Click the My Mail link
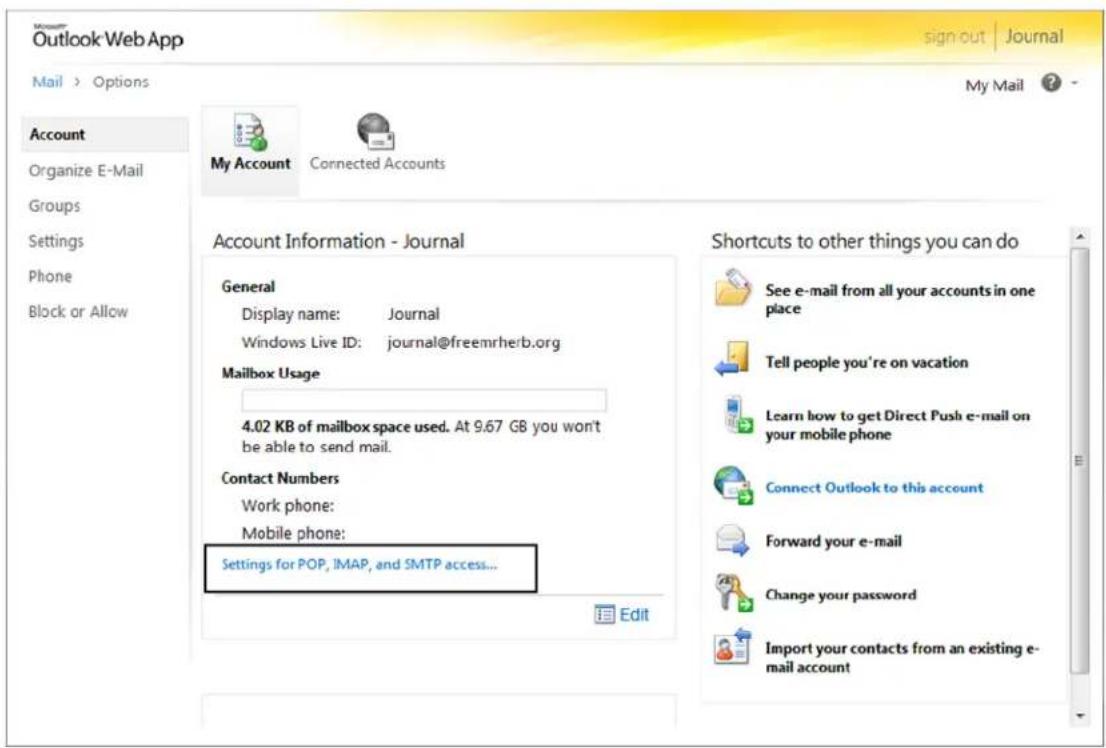1106x748 pixels. click(x=994, y=85)
